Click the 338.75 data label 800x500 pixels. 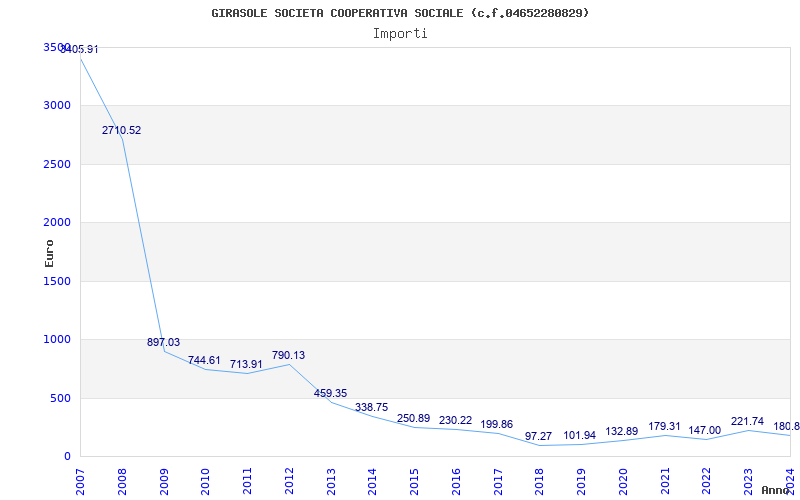pos(371,407)
